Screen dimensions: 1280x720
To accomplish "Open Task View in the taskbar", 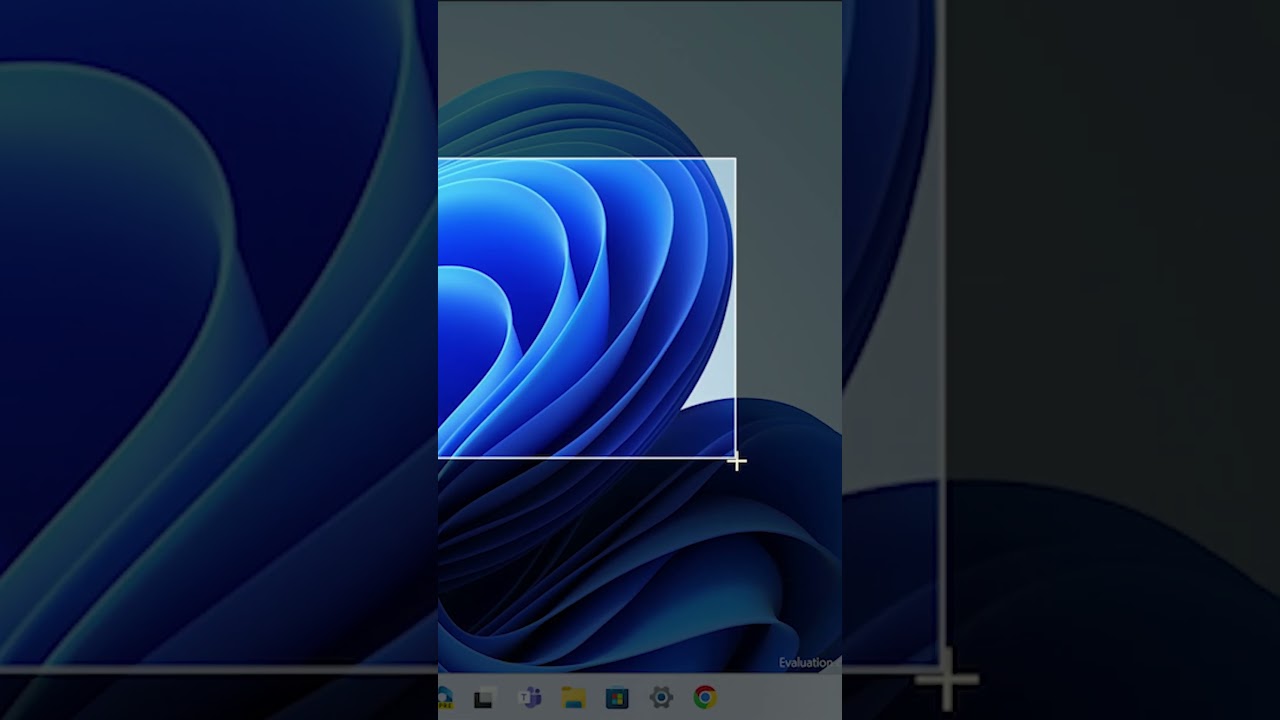I will (484, 698).
